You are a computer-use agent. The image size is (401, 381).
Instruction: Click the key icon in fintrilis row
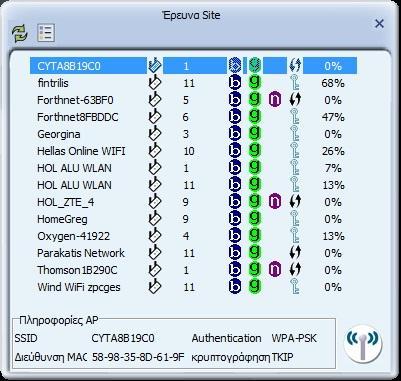[295, 83]
